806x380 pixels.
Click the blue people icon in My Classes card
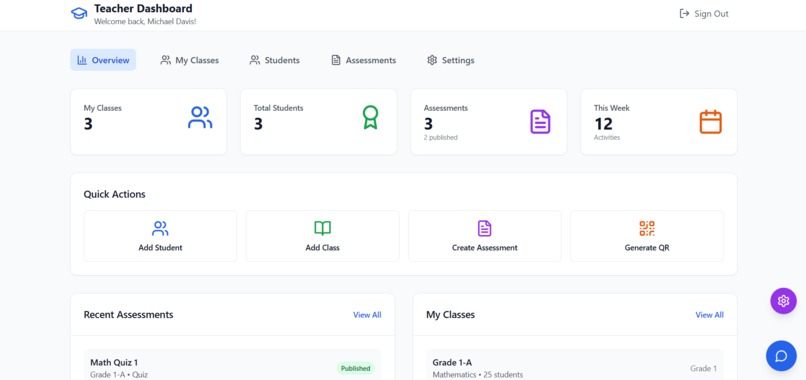(x=200, y=117)
